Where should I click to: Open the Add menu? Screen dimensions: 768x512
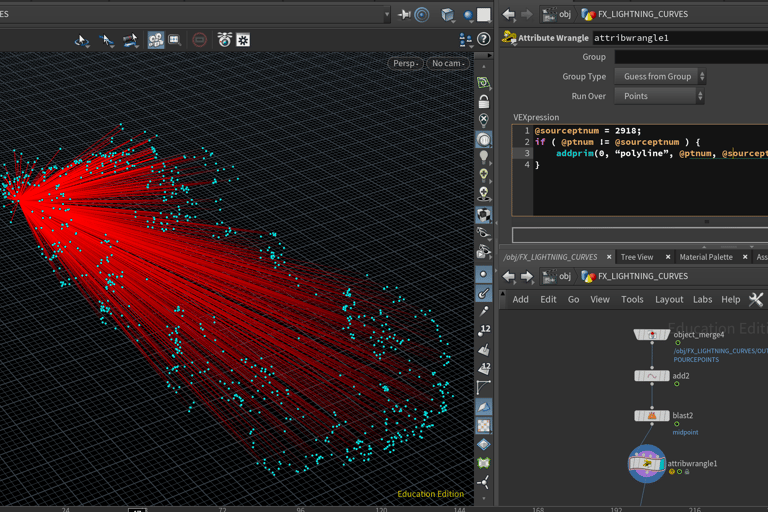click(x=520, y=299)
